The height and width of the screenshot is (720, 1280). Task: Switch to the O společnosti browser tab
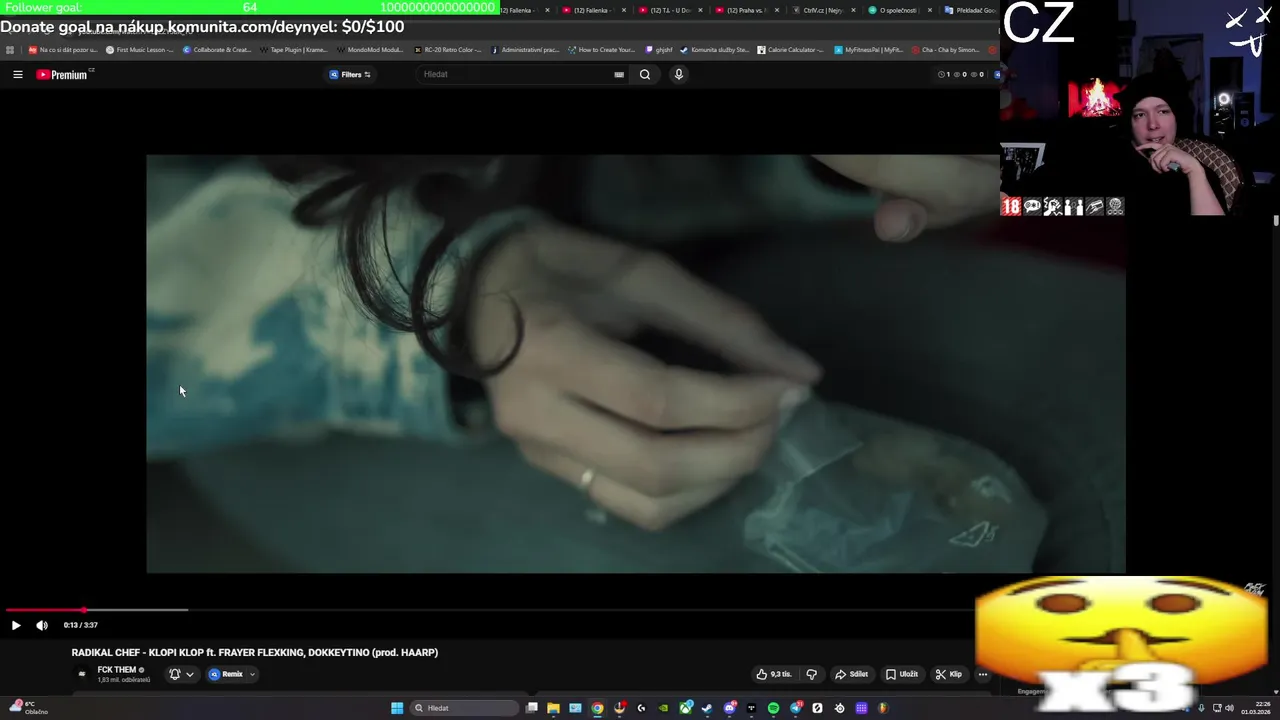[898, 10]
